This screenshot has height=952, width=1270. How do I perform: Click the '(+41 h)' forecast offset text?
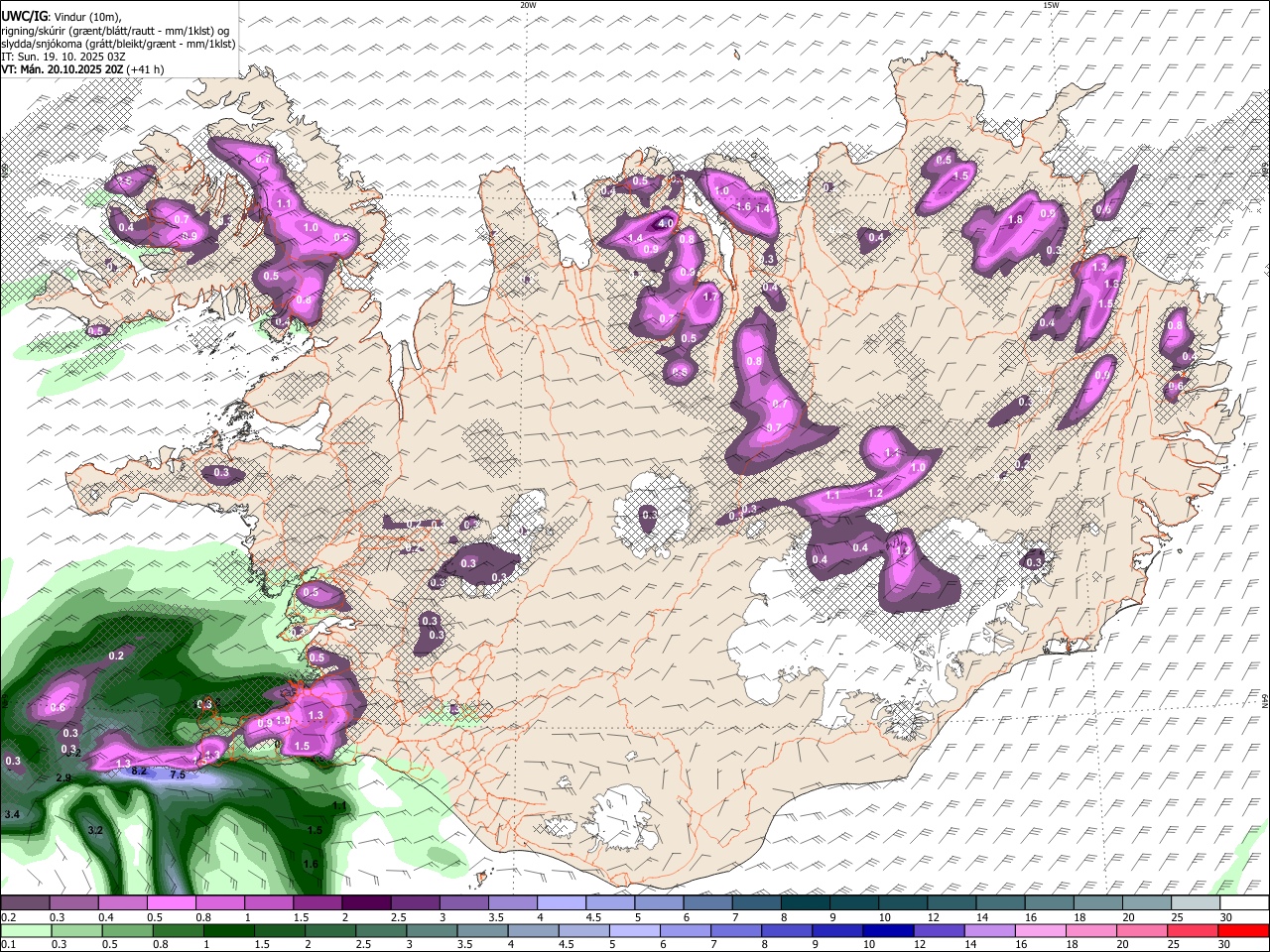pos(146,69)
